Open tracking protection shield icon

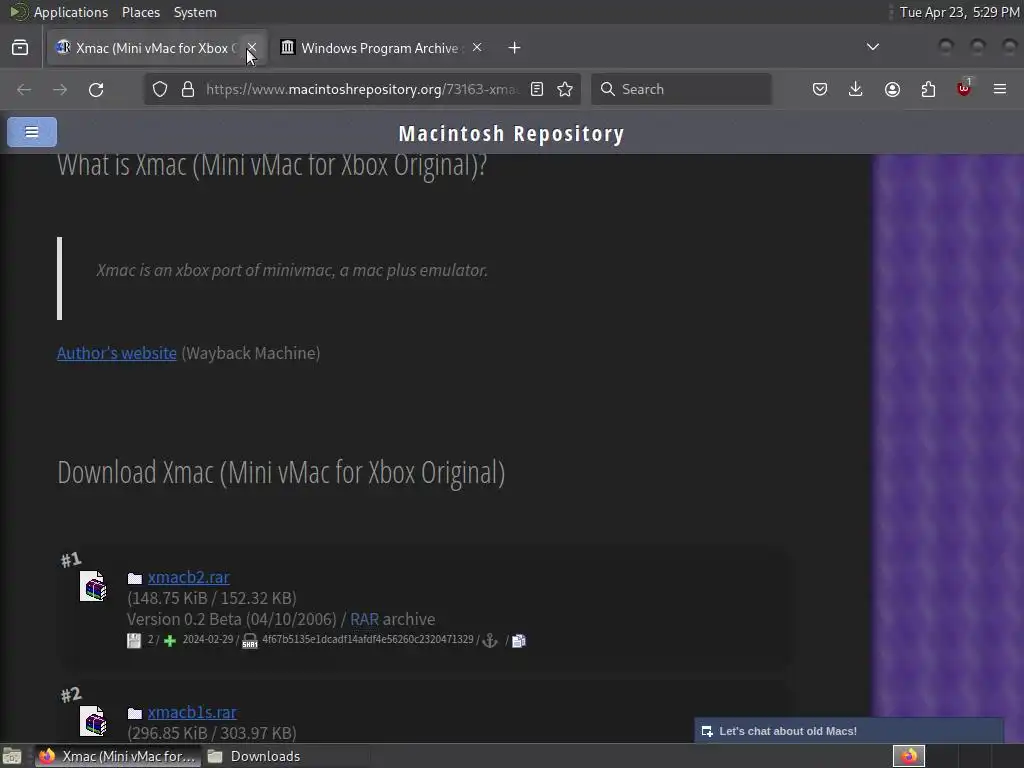[x=160, y=89]
